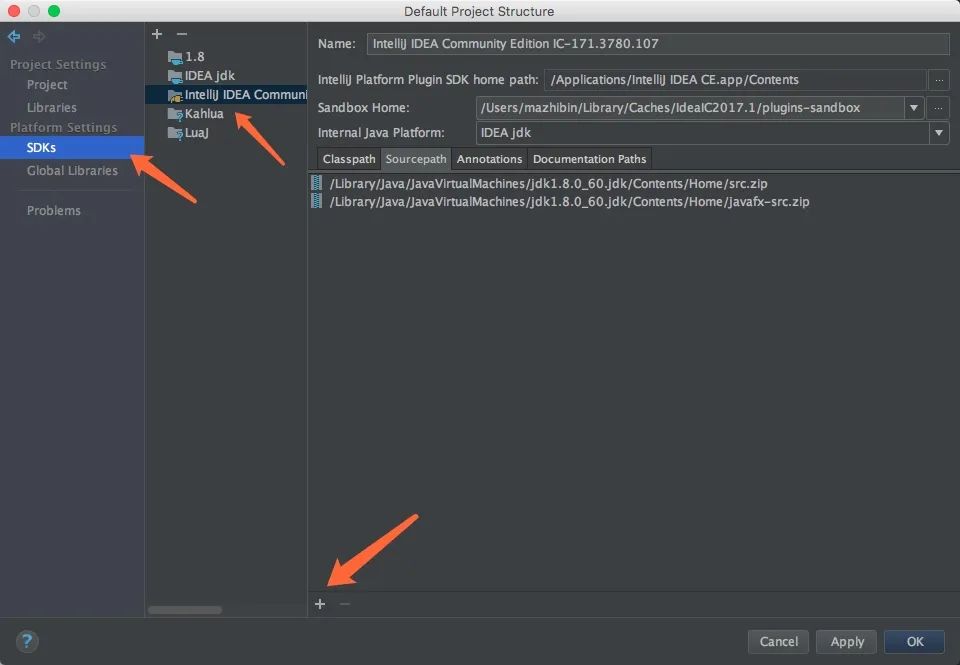The height and width of the screenshot is (665, 960).
Task: Click the back navigation arrow
Action: point(14,37)
